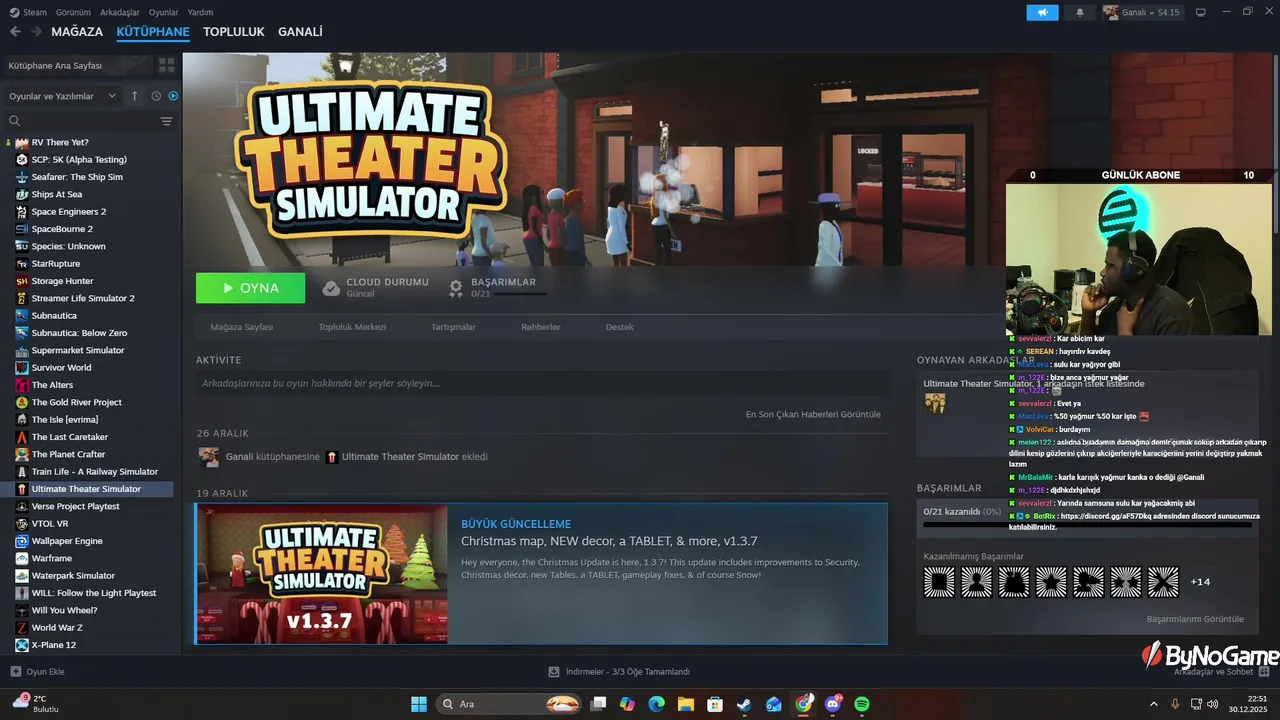Click the Ganali avatar in activity feed
Viewport: 1280px width, 720px height.
[x=209, y=457]
